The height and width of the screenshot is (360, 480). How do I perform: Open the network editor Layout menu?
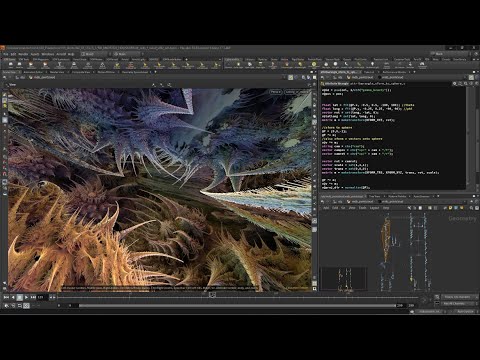[375, 208]
